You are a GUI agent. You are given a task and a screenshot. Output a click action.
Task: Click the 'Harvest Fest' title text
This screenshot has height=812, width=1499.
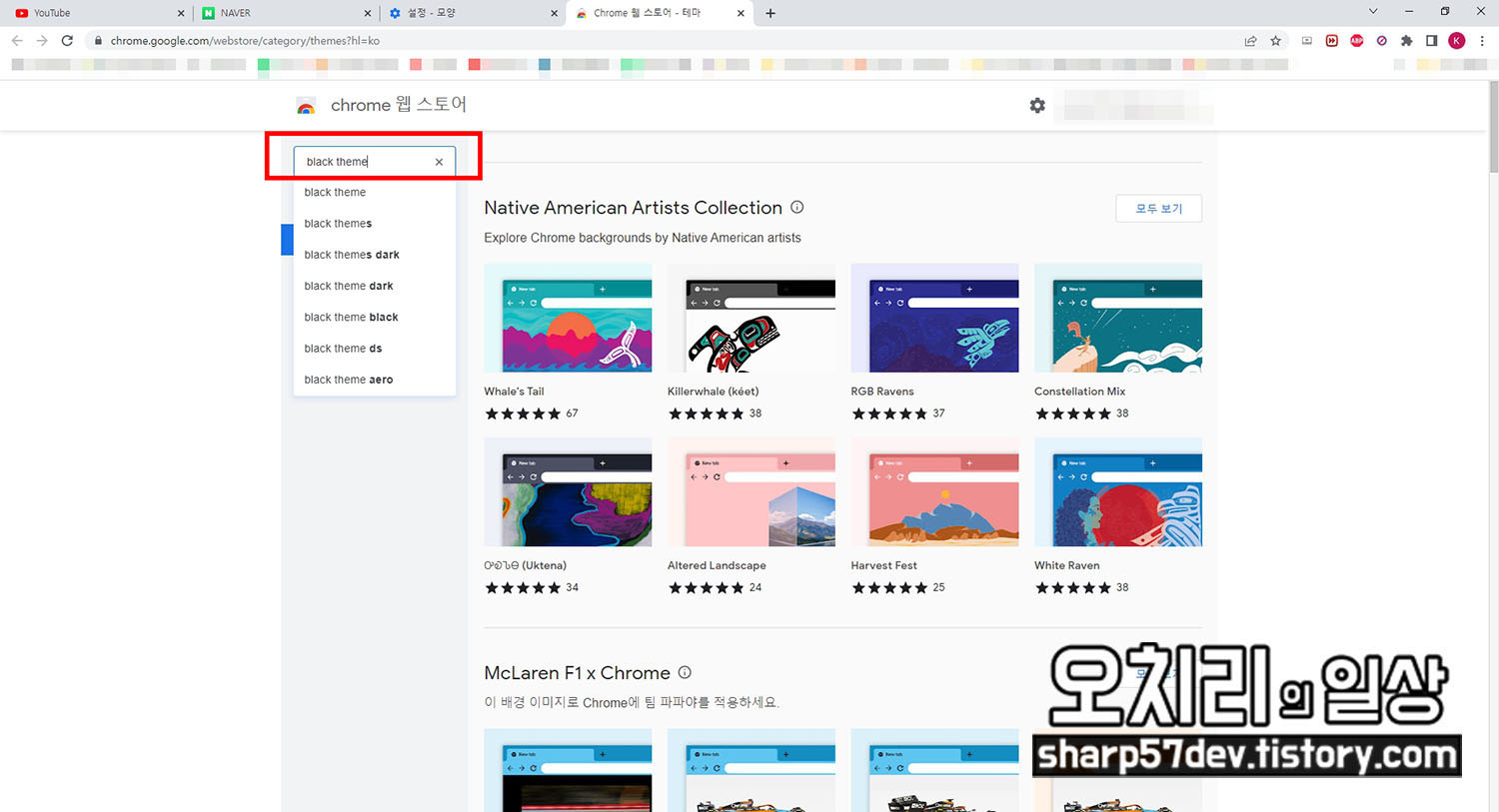click(883, 565)
